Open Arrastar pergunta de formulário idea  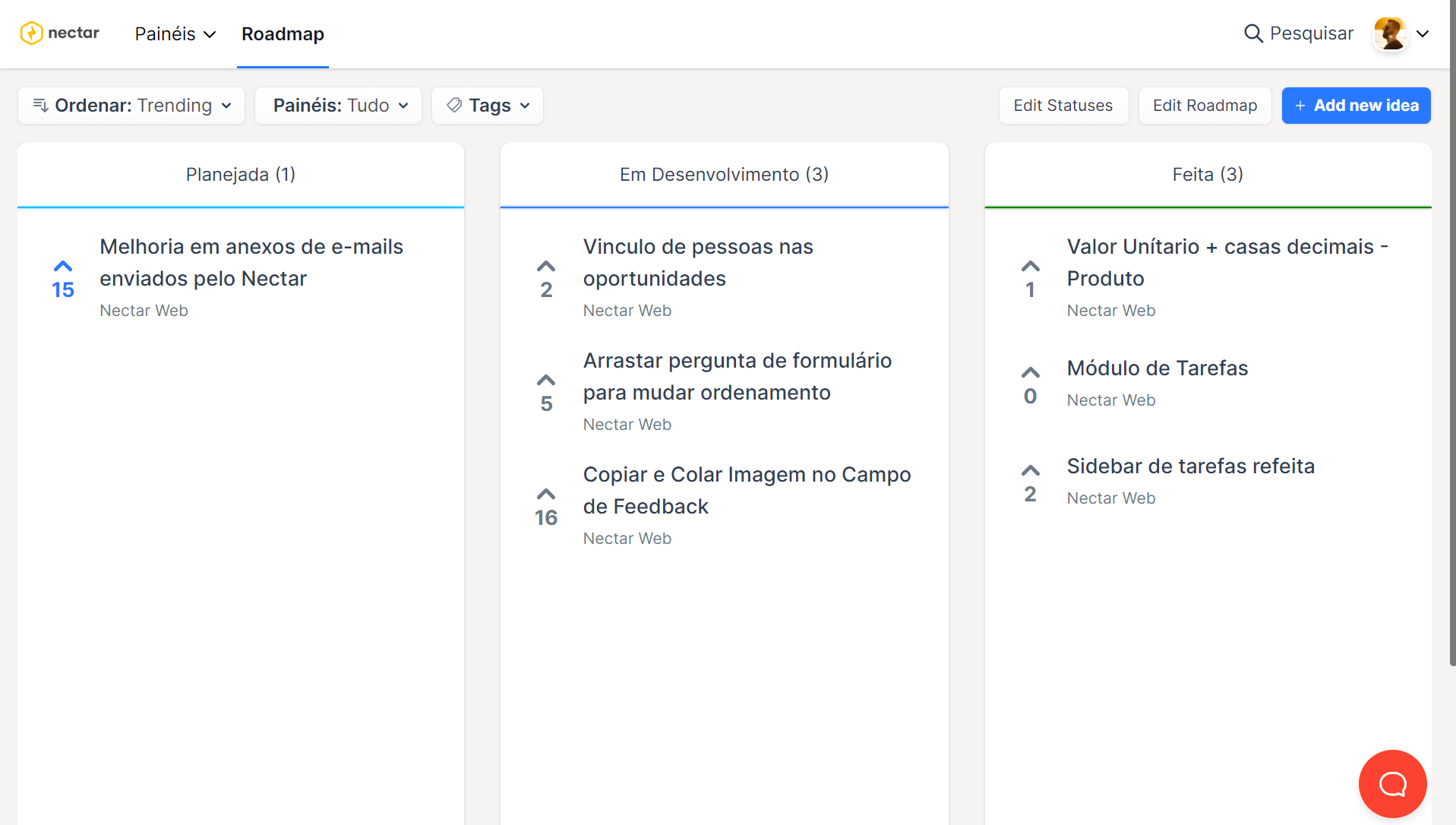[737, 377]
